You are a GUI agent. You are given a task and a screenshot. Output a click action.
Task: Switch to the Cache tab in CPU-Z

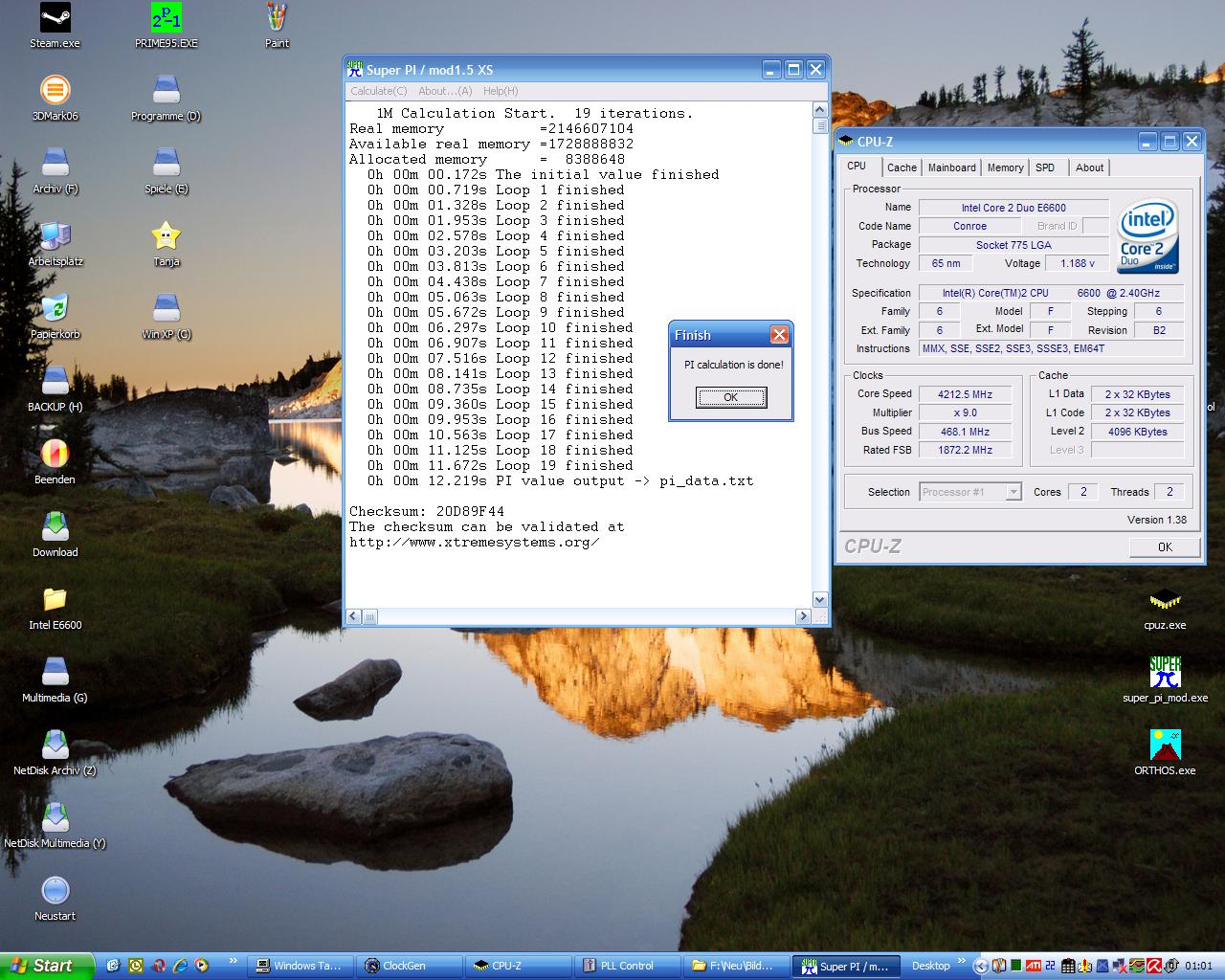[x=902, y=167]
